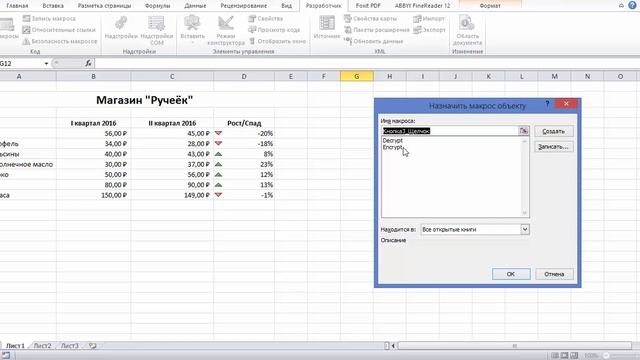The width and height of the screenshot is (640, 360).
Task: Open Add-ins (Надстройки) button
Action: click(121, 28)
